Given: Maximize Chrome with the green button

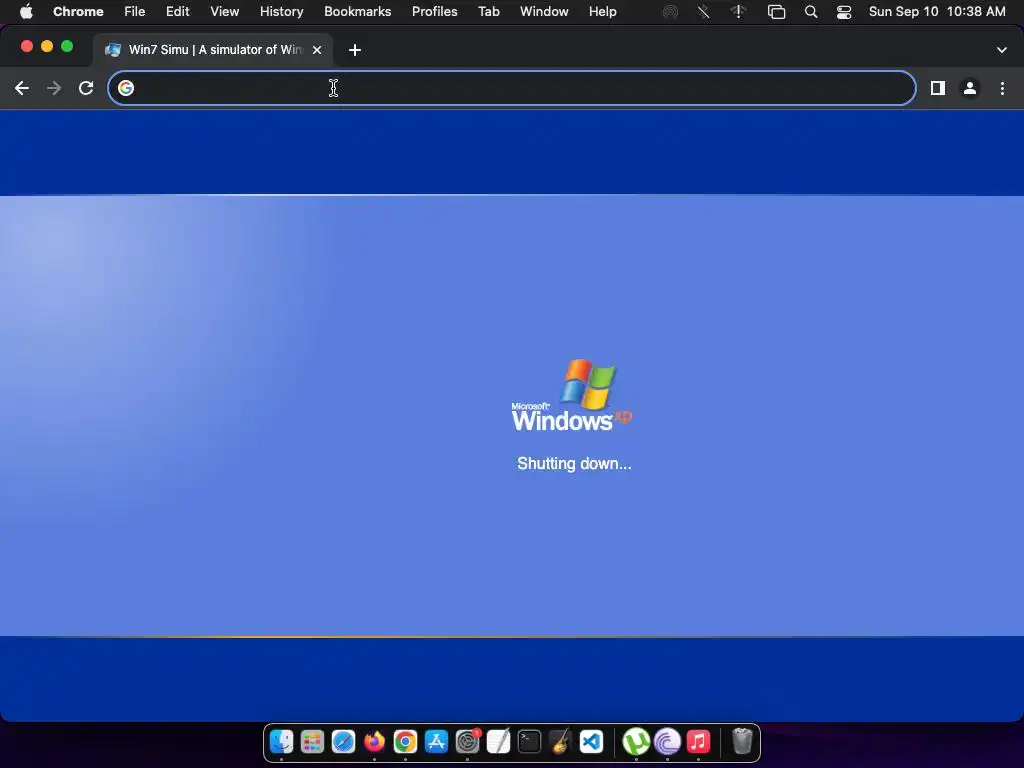Looking at the screenshot, I should tap(67, 46).
